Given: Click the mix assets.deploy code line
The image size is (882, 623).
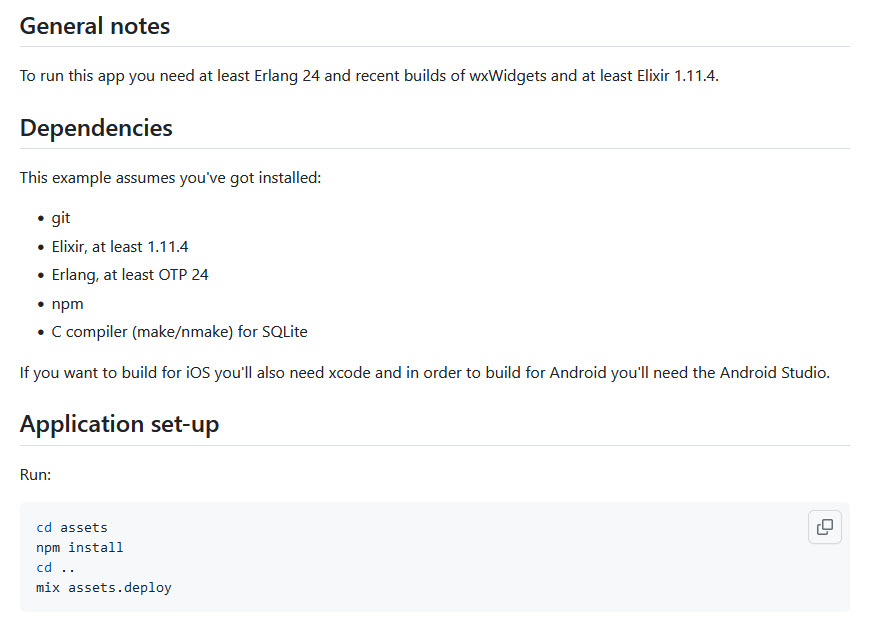Looking at the screenshot, I should pyautogui.click(x=104, y=588).
